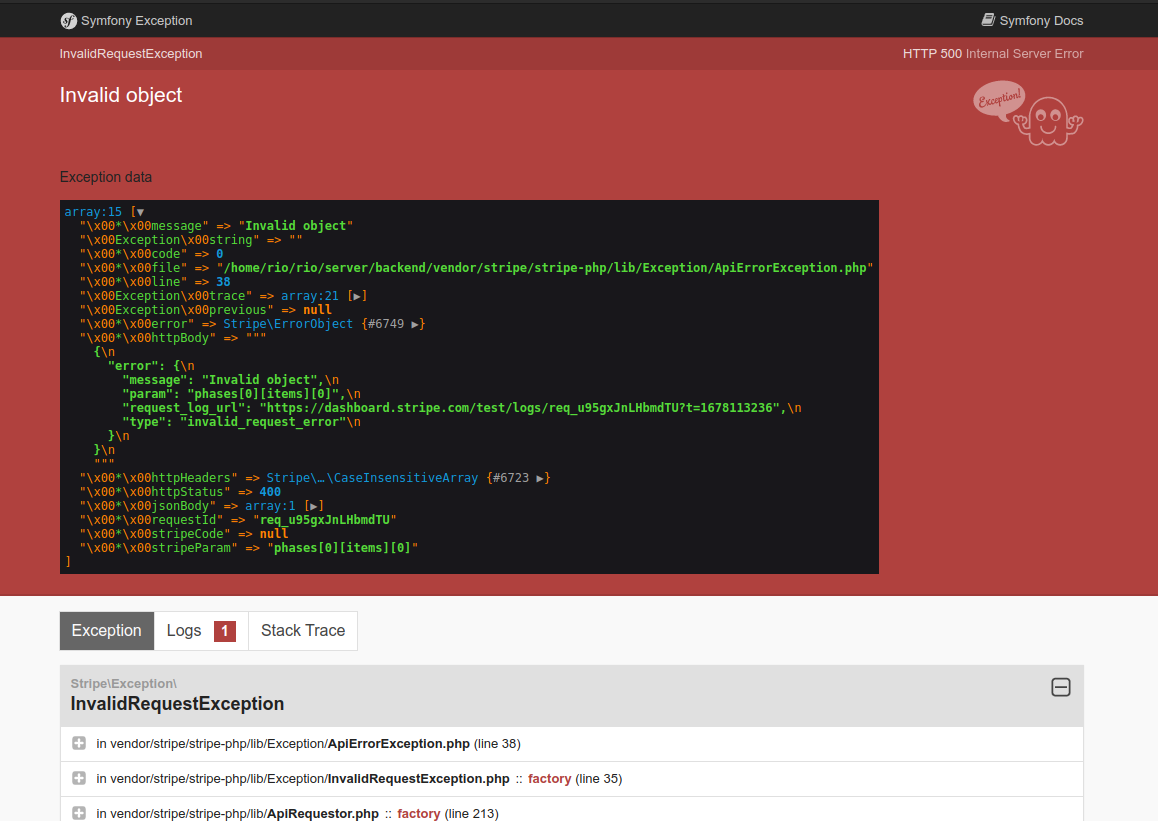
Task: Click the ApiErrorException.php file name
Action: pyautogui.click(x=399, y=743)
